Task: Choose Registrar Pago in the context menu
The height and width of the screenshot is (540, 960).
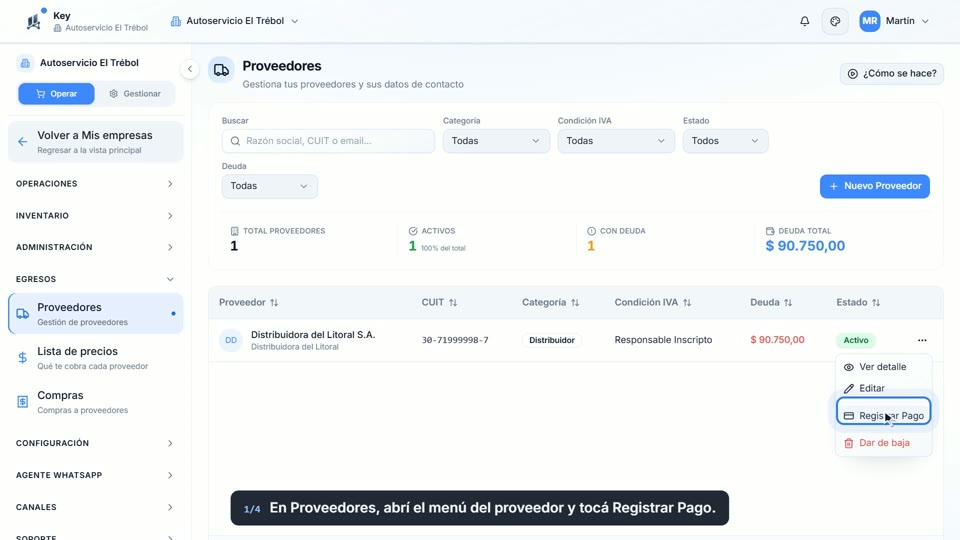Action: coord(883,416)
